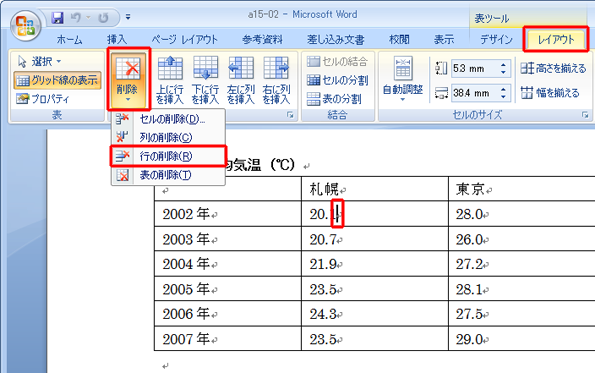Image resolution: width=595 pixels, height=373 pixels.
Task: Choose セルの削除(D)... menu item
Action: pyautogui.click(x=168, y=120)
